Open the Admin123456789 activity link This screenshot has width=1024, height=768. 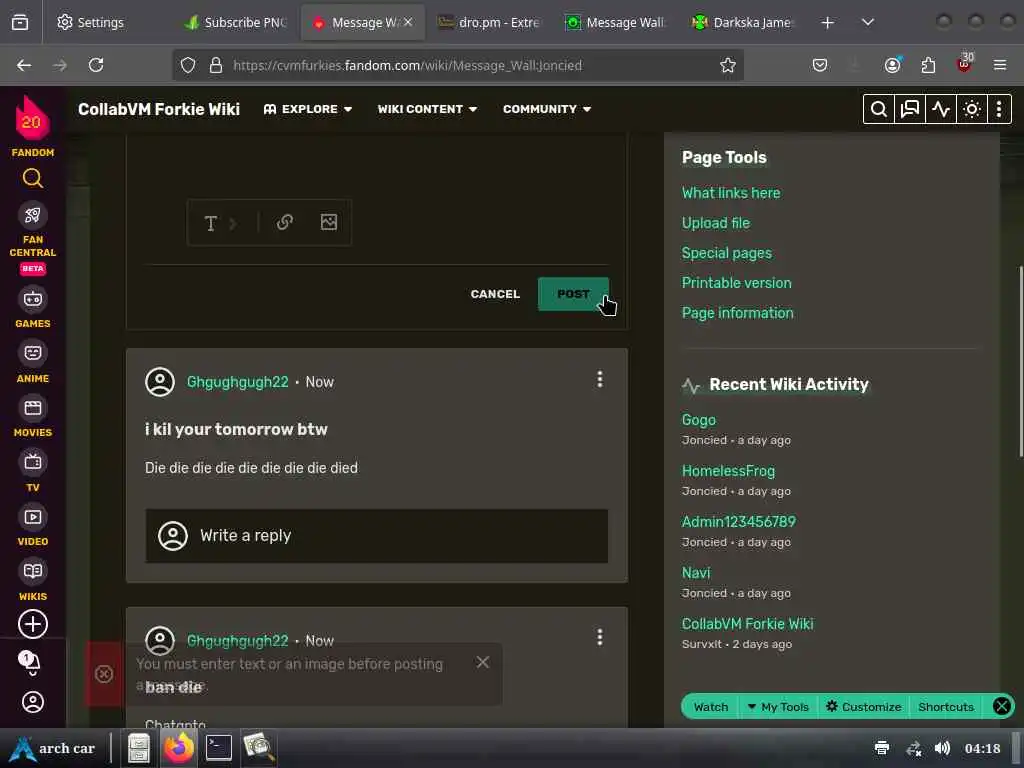click(739, 522)
